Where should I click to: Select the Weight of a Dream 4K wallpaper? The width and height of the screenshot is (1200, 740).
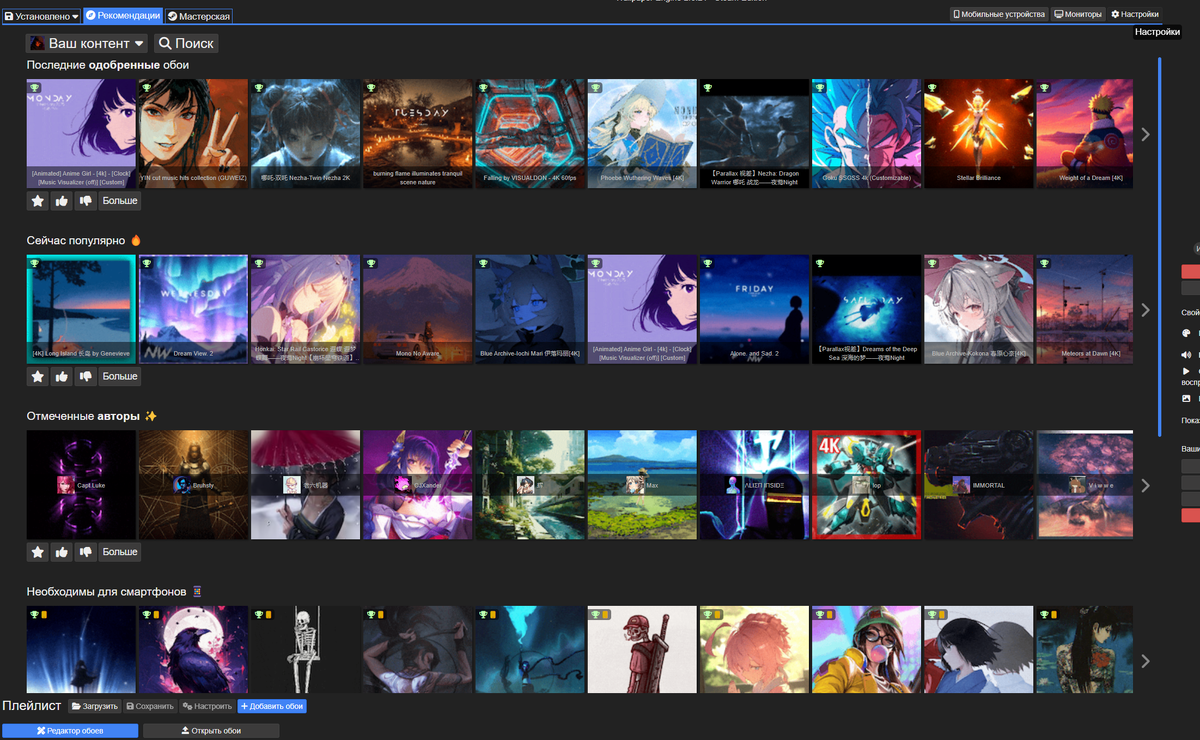[1085, 134]
